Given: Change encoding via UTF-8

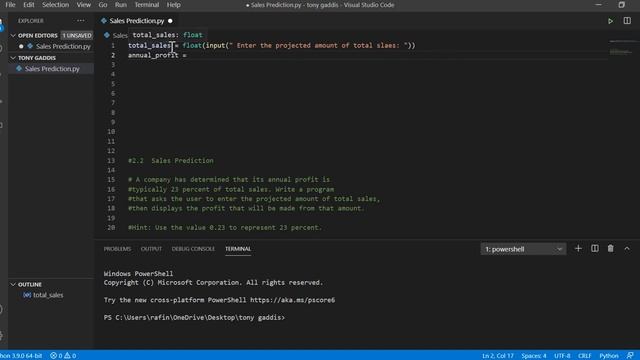Looking at the screenshot, I should (562, 356).
